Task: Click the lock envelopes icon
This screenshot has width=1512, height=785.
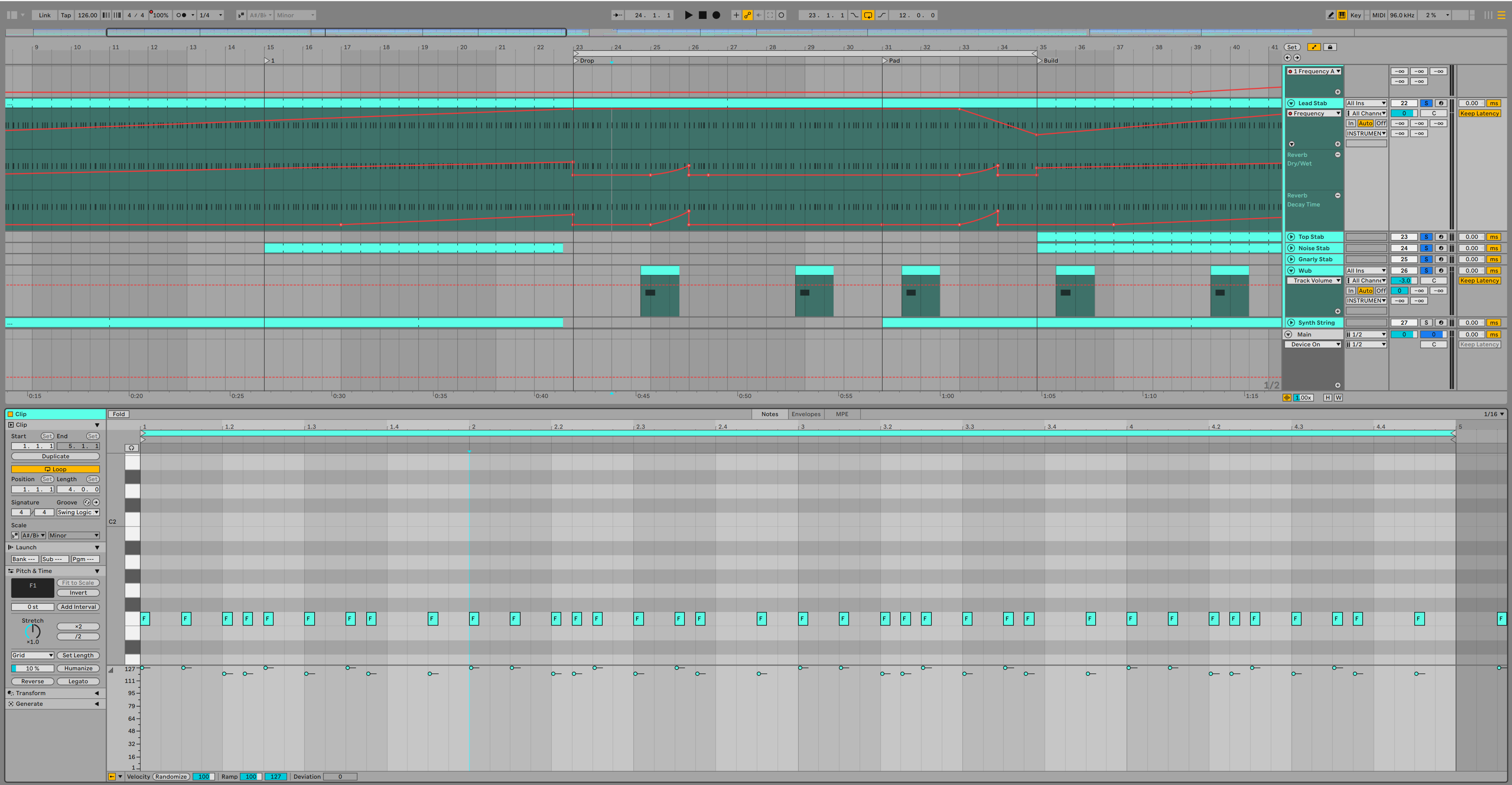Action: click(x=1330, y=47)
